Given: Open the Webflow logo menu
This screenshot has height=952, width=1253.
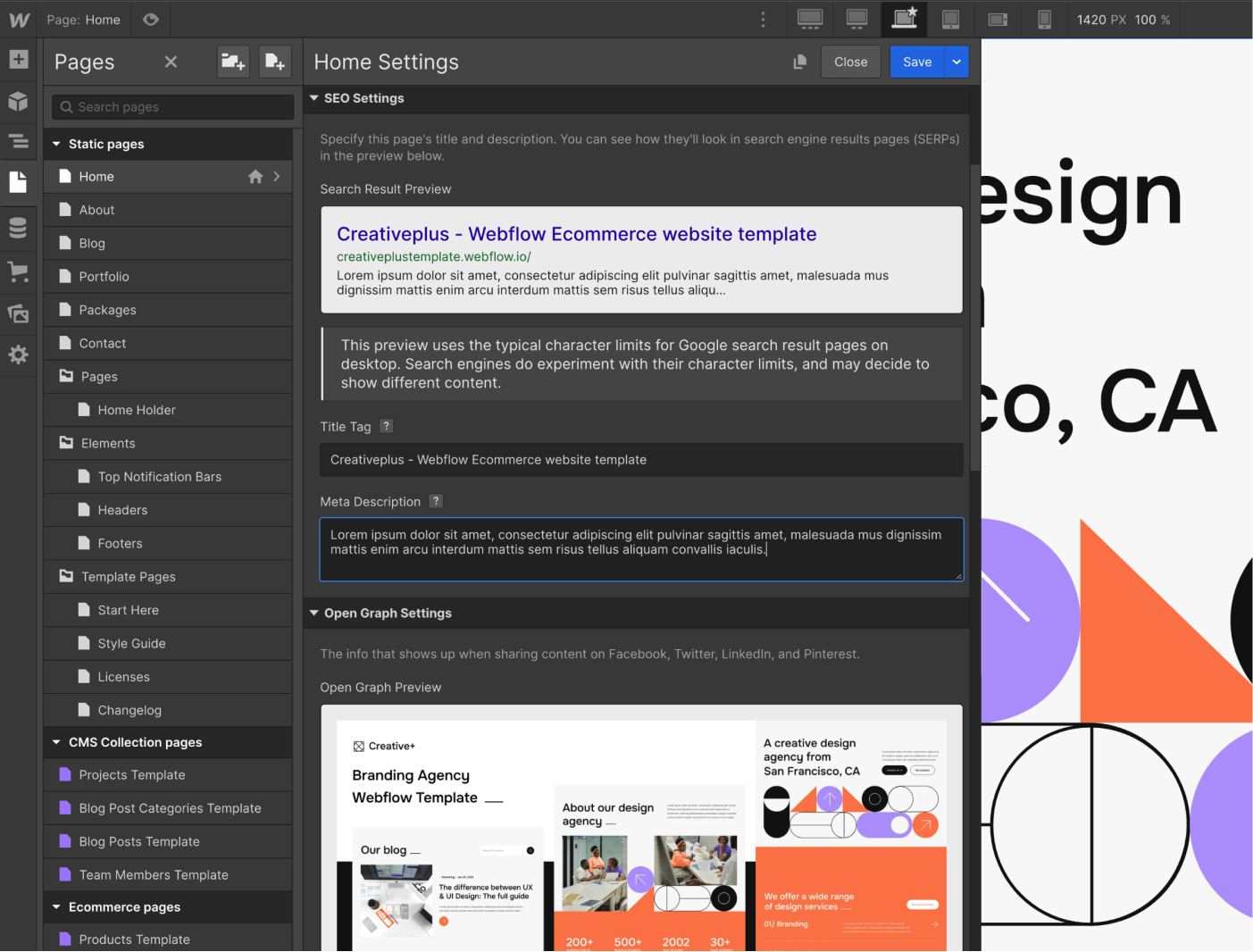Looking at the screenshot, I should [x=19, y=20].
